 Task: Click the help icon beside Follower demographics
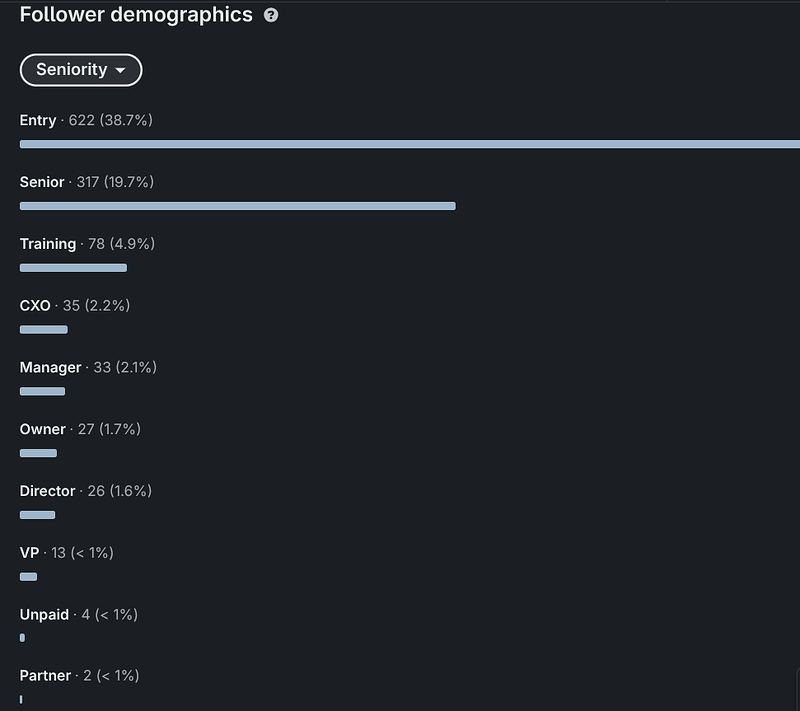(271, 16)
